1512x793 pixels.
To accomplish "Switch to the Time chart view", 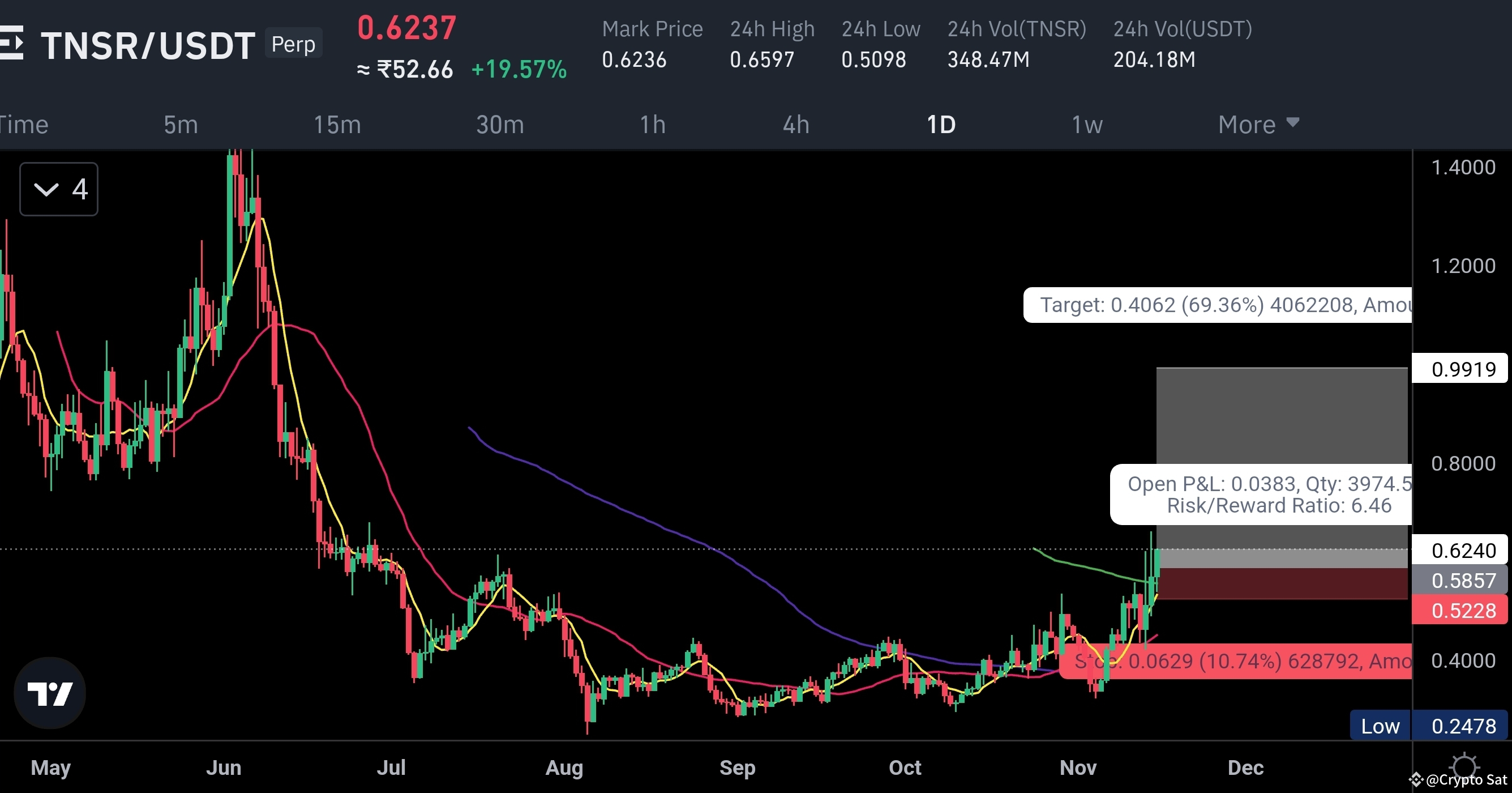I will [x=23, y=125].
